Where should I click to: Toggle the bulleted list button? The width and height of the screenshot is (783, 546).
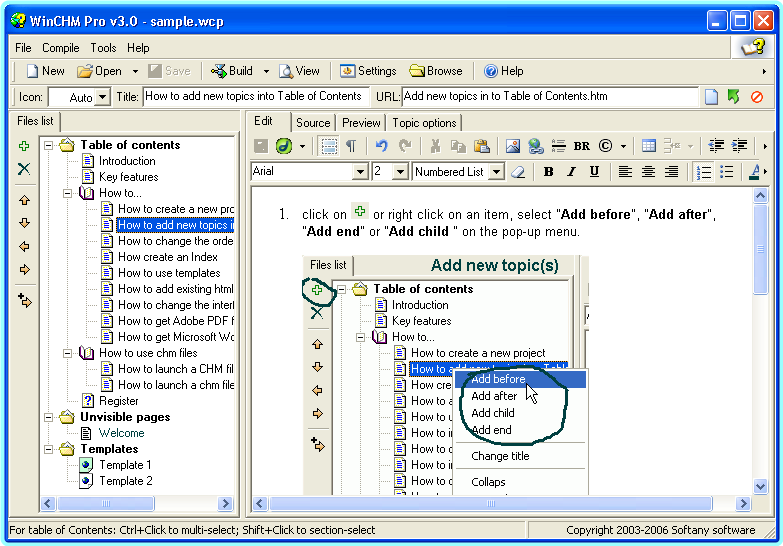pyautogui.click(x=727, y=172)
